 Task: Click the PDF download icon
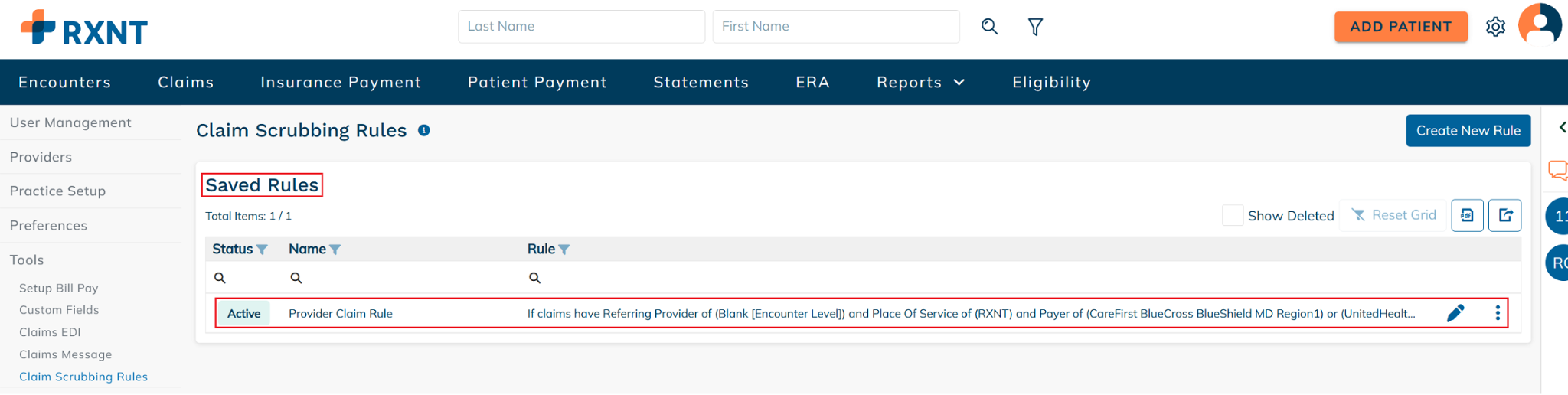1467,215
